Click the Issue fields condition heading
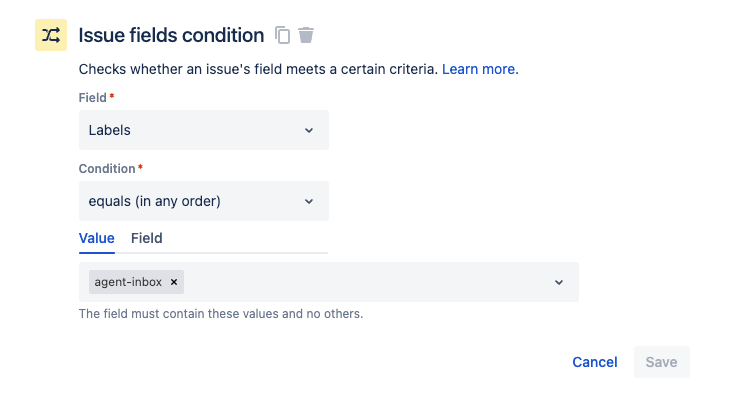 pos(172,35)
